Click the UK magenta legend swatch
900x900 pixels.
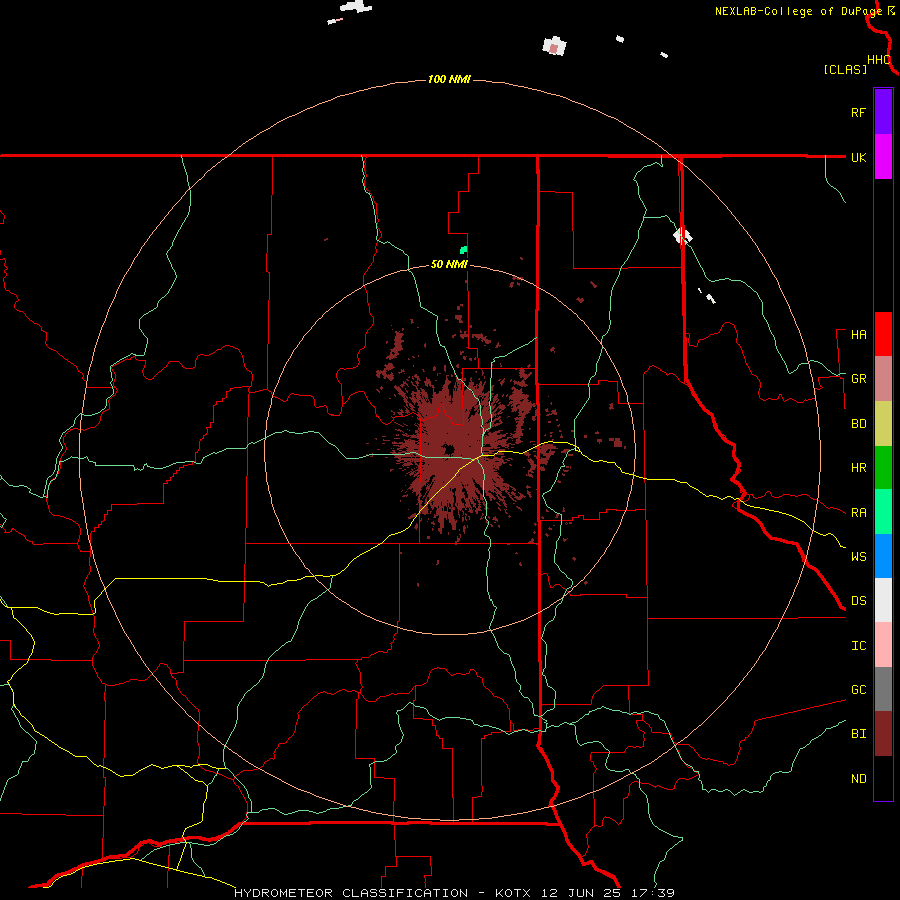point(883,156)
